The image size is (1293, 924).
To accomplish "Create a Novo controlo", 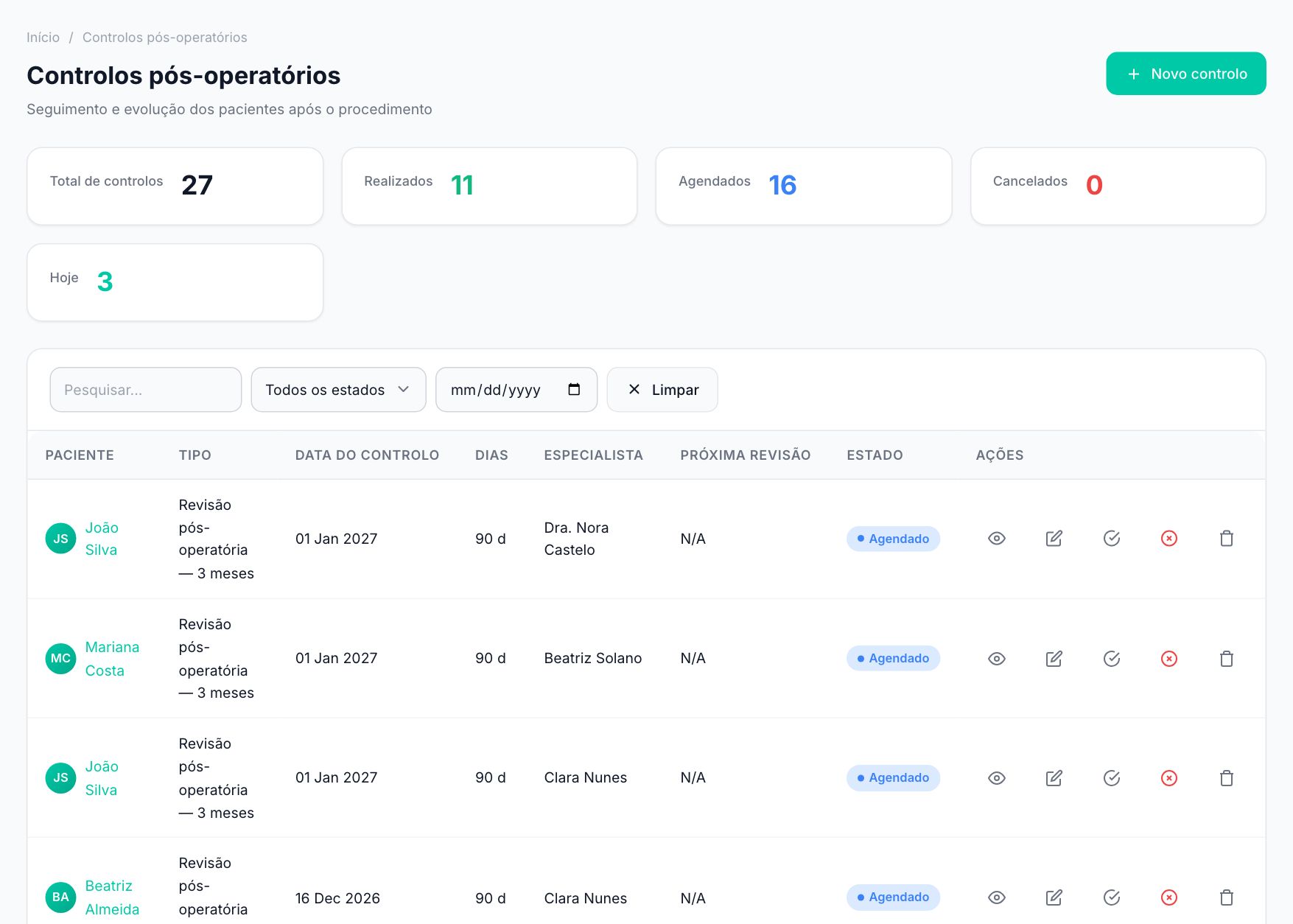I will 1185,74.
